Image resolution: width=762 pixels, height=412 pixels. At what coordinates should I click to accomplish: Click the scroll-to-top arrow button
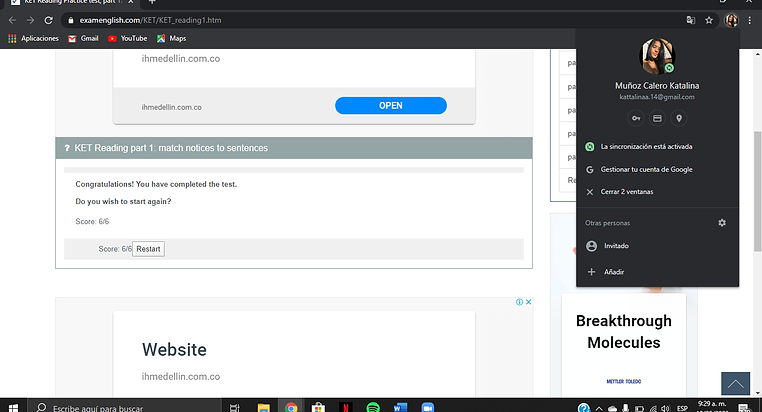coord(735,383)
